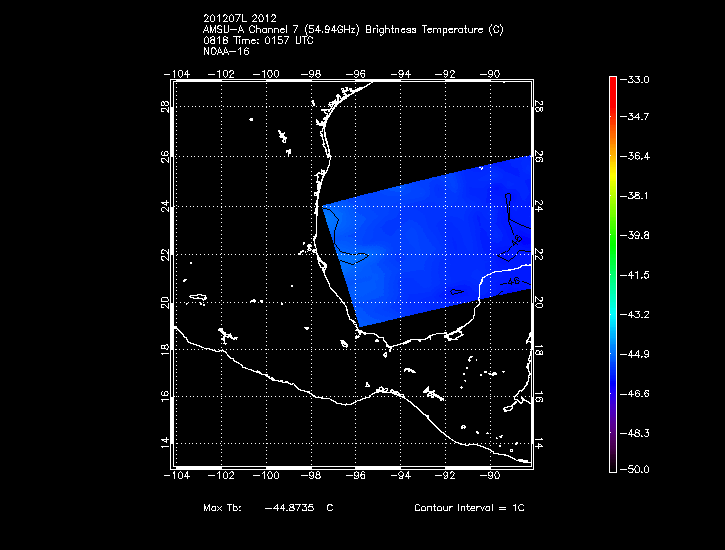This screenshot has height=550, width=725.
Task: Click the -90 longitude label on top axis
Action: [490, 74]
